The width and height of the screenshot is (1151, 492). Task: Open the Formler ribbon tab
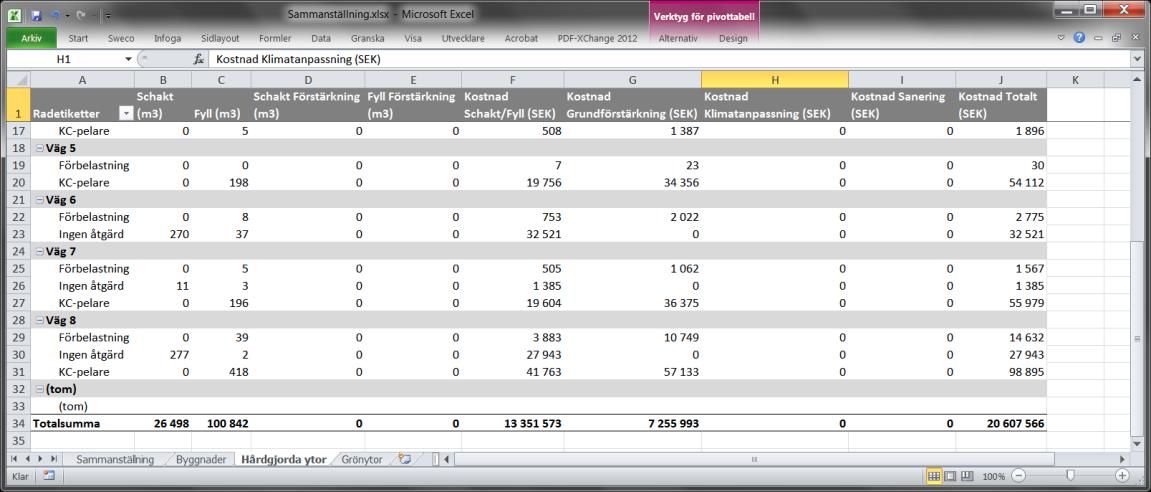coord(275,38)
